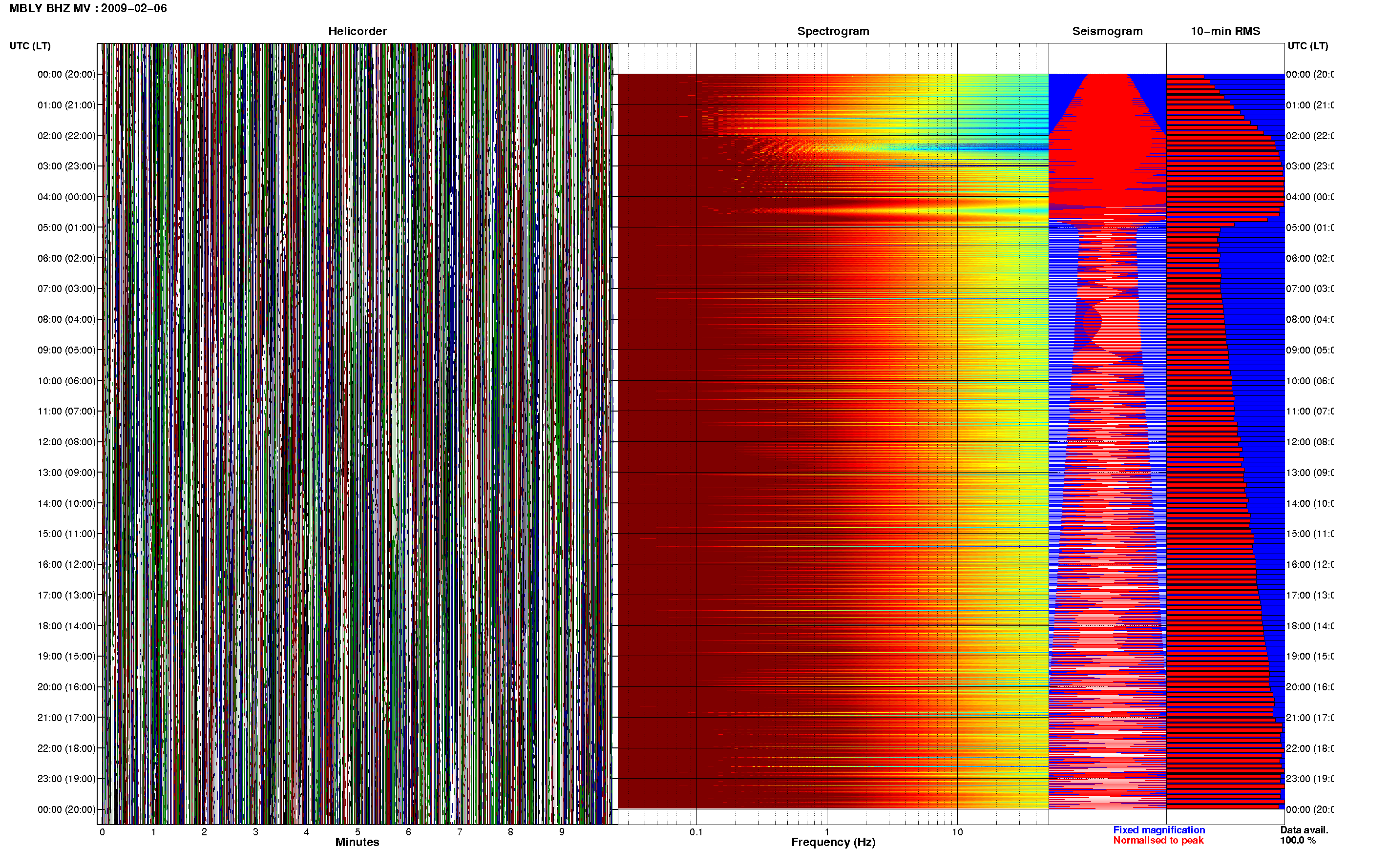Click the right 'UTC (LT)' axis label

[x=1307, y=46]
